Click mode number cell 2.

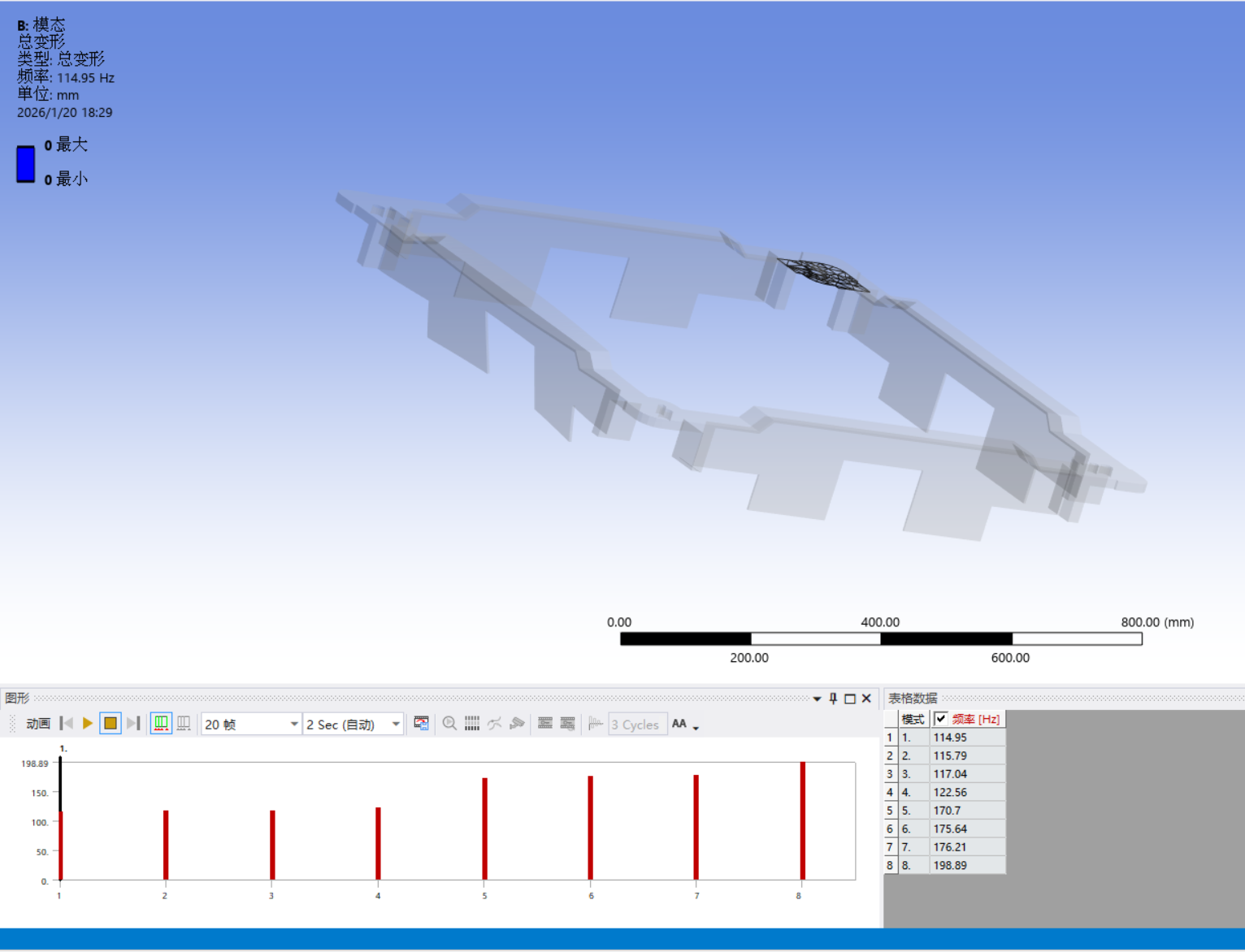[x=913, y=755]
